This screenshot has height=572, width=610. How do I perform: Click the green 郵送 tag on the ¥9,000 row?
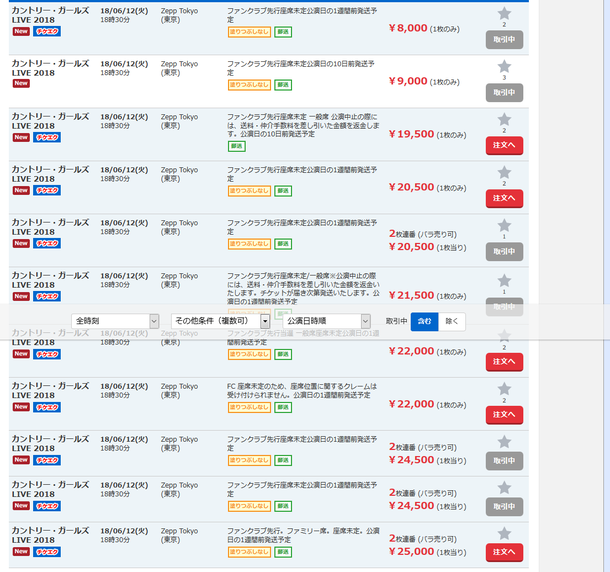283,85
